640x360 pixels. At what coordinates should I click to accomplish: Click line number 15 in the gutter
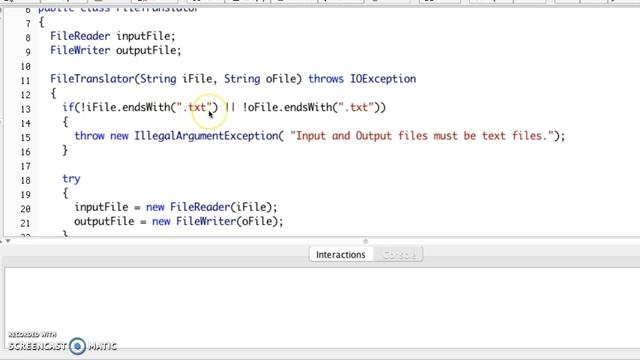point(25,138)
